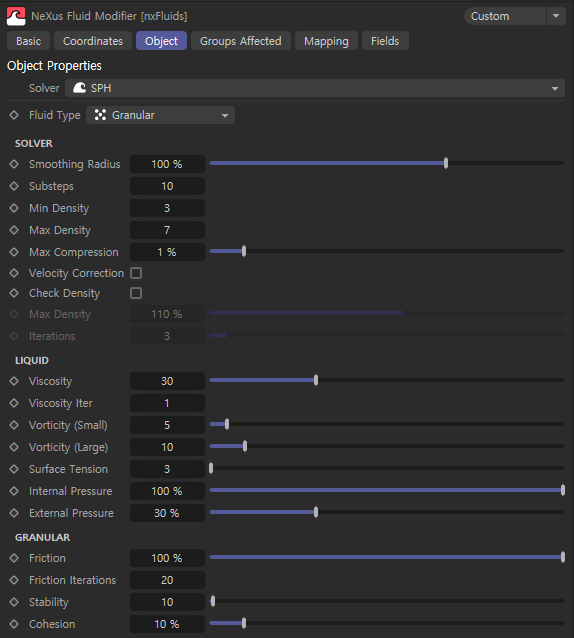Open the Fluid Type Granular dropdown
This screenshot has height=638, width=574.
click(x=160, y=115)
